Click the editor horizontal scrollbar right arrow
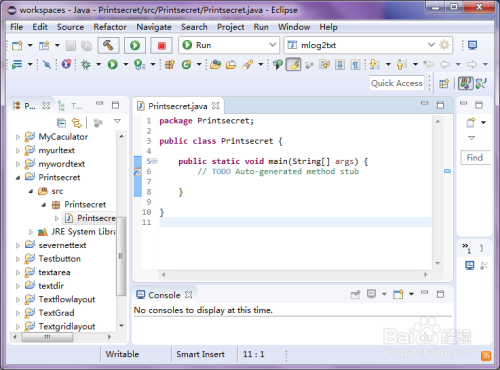 coord(425,275)
